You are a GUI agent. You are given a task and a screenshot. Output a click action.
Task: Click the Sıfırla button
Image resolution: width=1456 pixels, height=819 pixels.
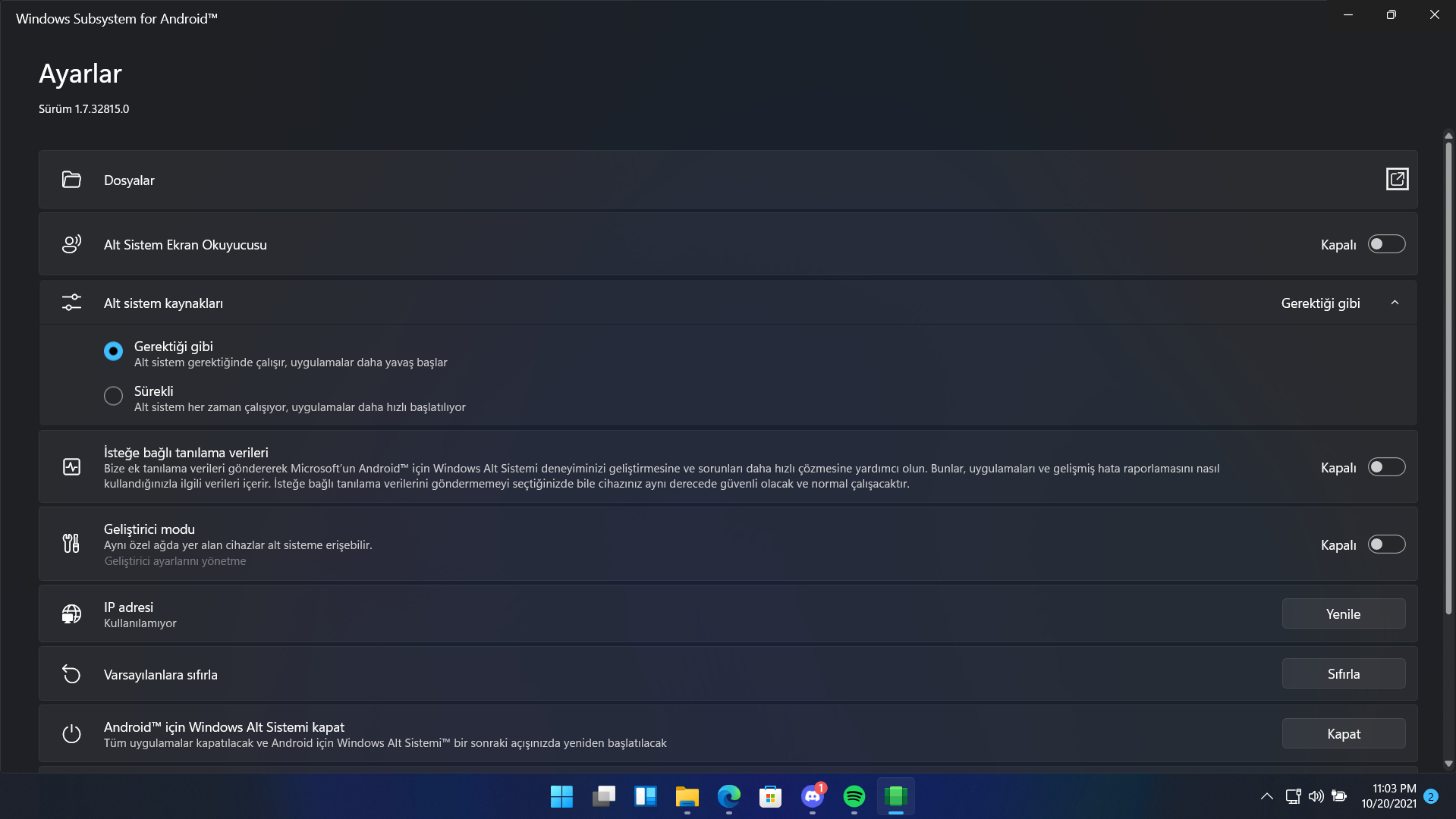1344,673
